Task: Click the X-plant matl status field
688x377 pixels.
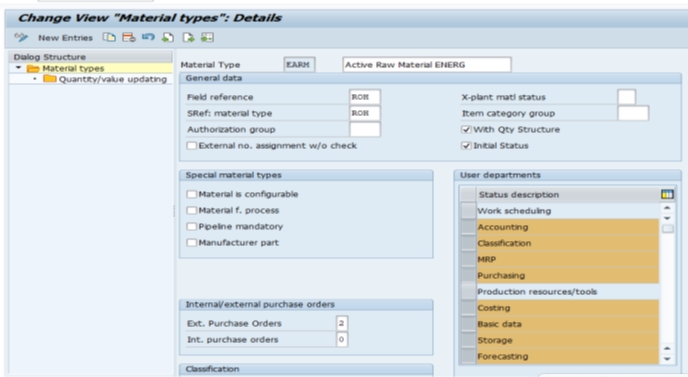Action: coord(626,97)
